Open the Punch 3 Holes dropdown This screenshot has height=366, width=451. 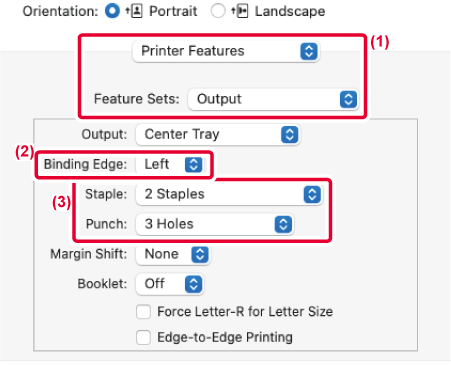click(215, 224)
